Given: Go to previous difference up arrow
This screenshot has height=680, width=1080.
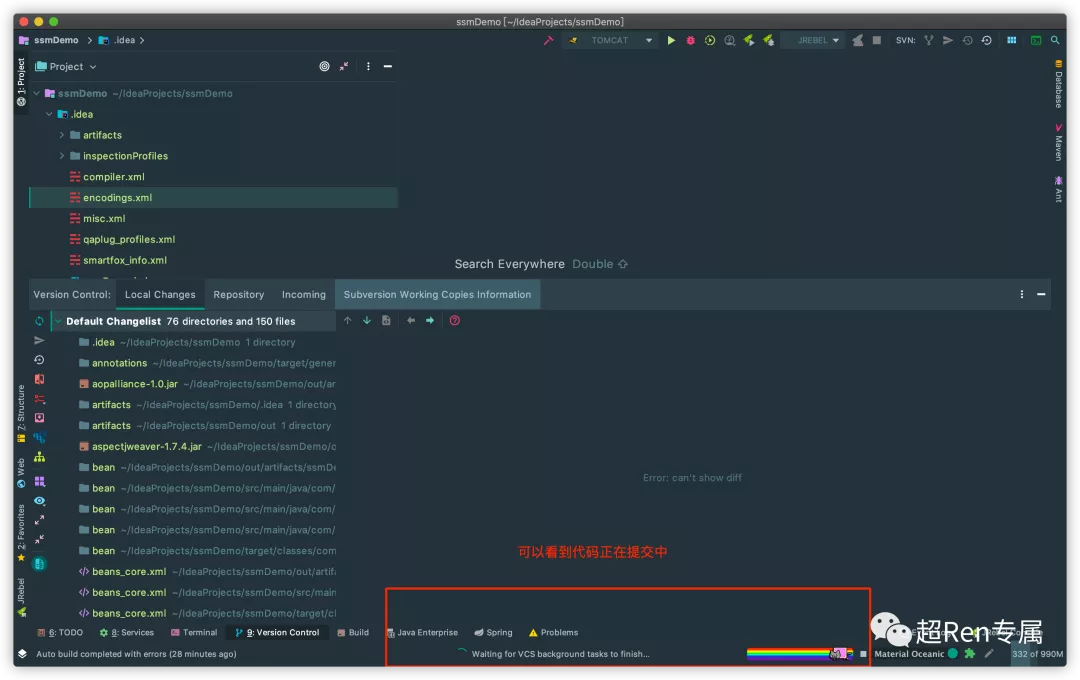Looking at the screenshot, I should pyautogui.click(x=347, y=320).
